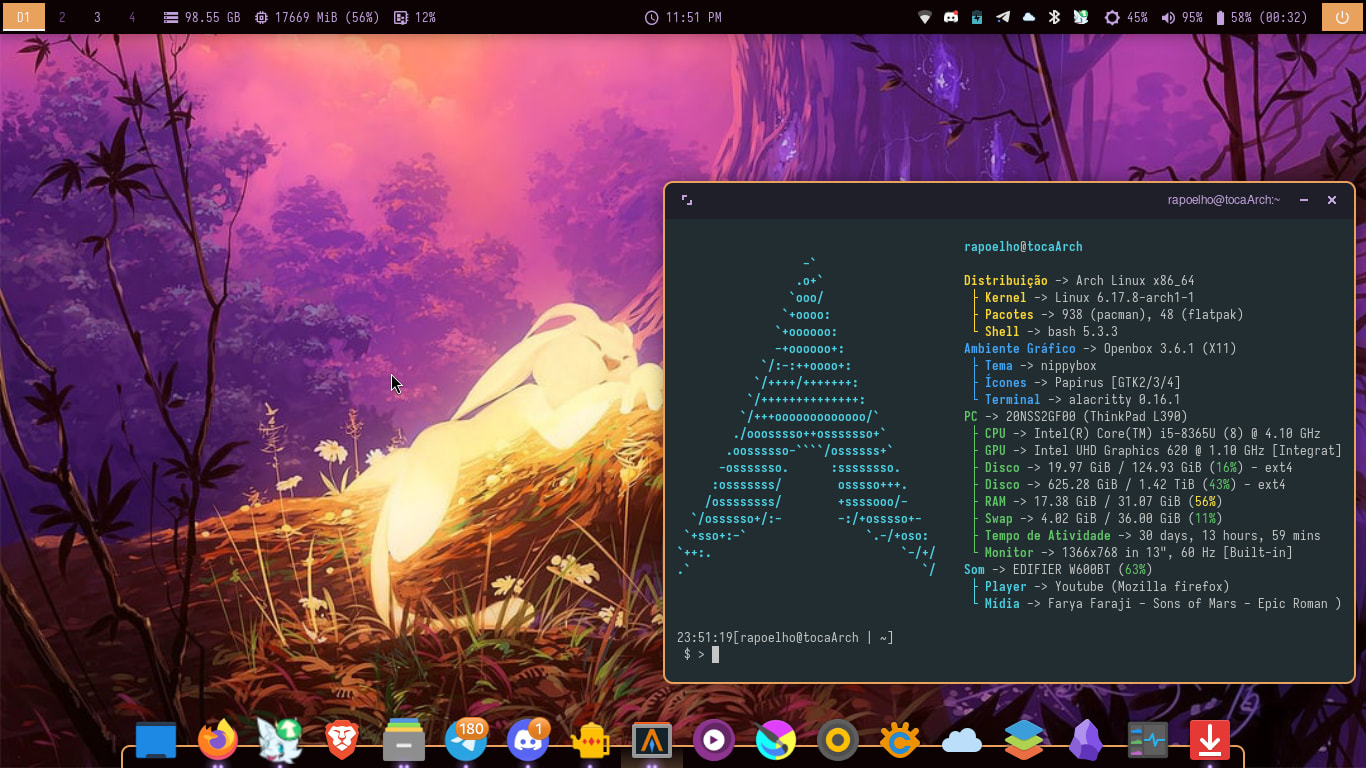Select the active D1 workspace
This screenshot has width=1366, height=768.
click(x=24, y=17)
